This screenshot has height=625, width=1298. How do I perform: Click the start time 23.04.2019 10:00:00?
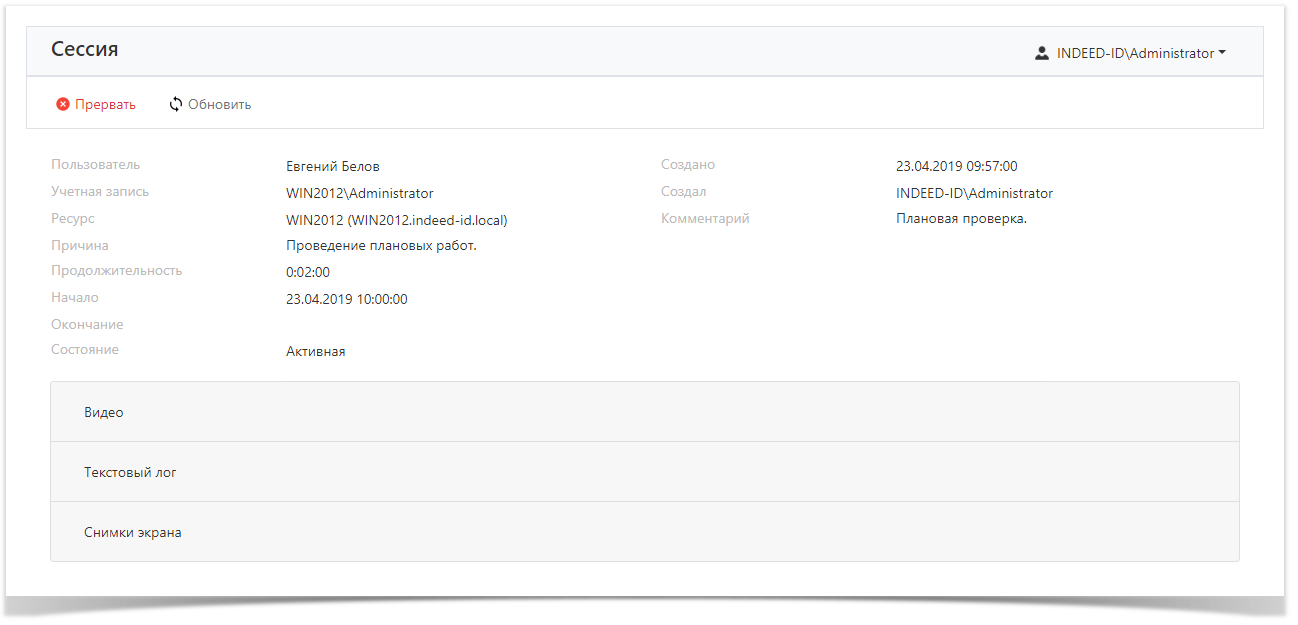(346, 299)
